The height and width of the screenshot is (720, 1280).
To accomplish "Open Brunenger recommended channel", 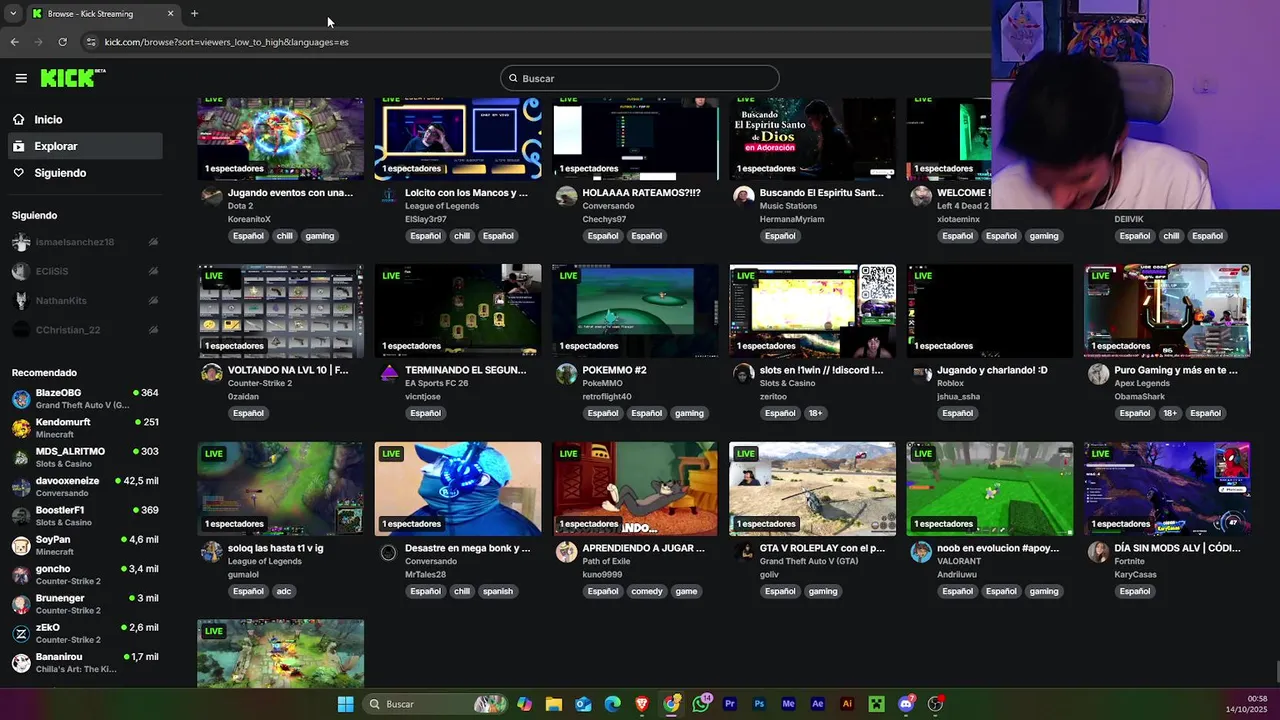I will click(85, 604).
